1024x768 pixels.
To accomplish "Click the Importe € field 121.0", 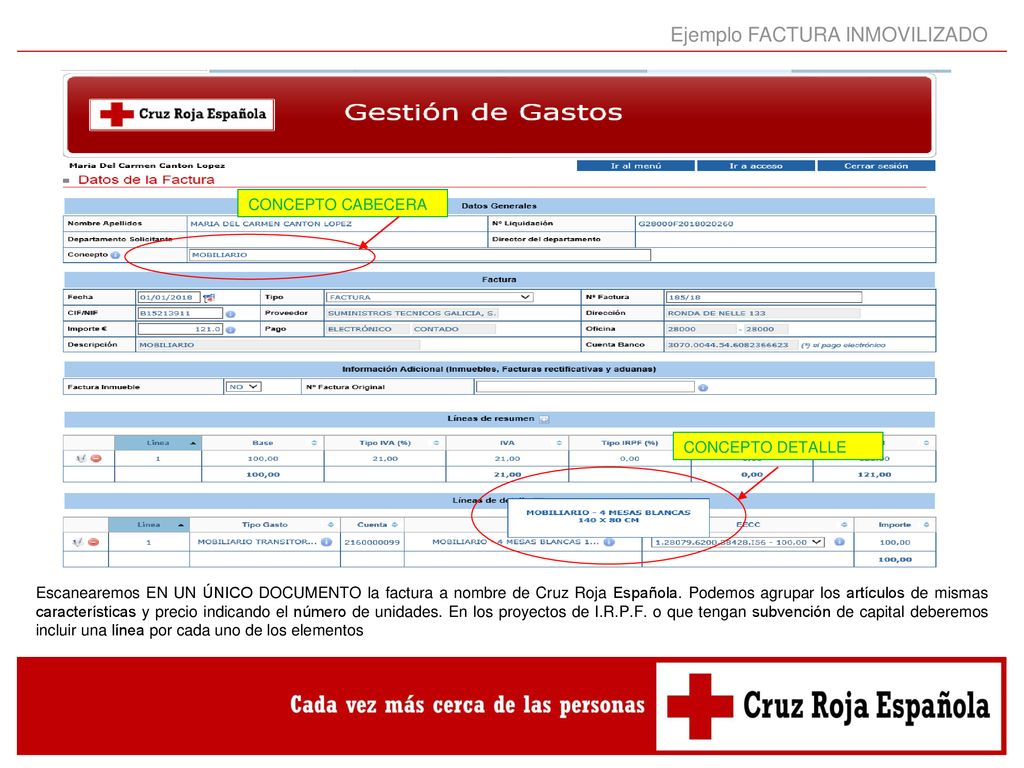I will point(180,329).
